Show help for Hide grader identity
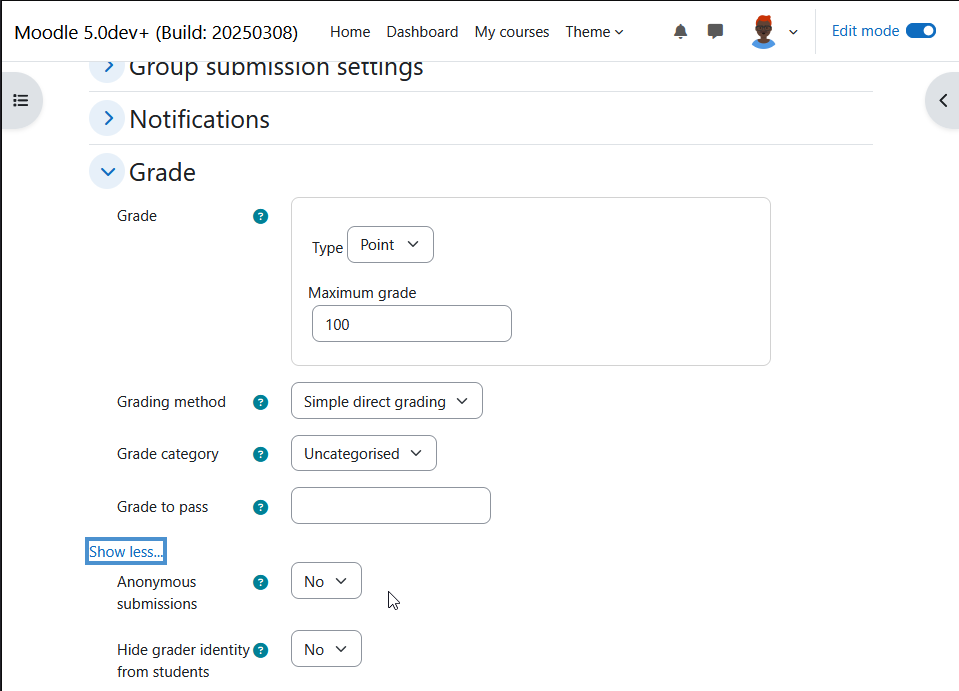Viewport: 959px width, 691px height. 261,650
